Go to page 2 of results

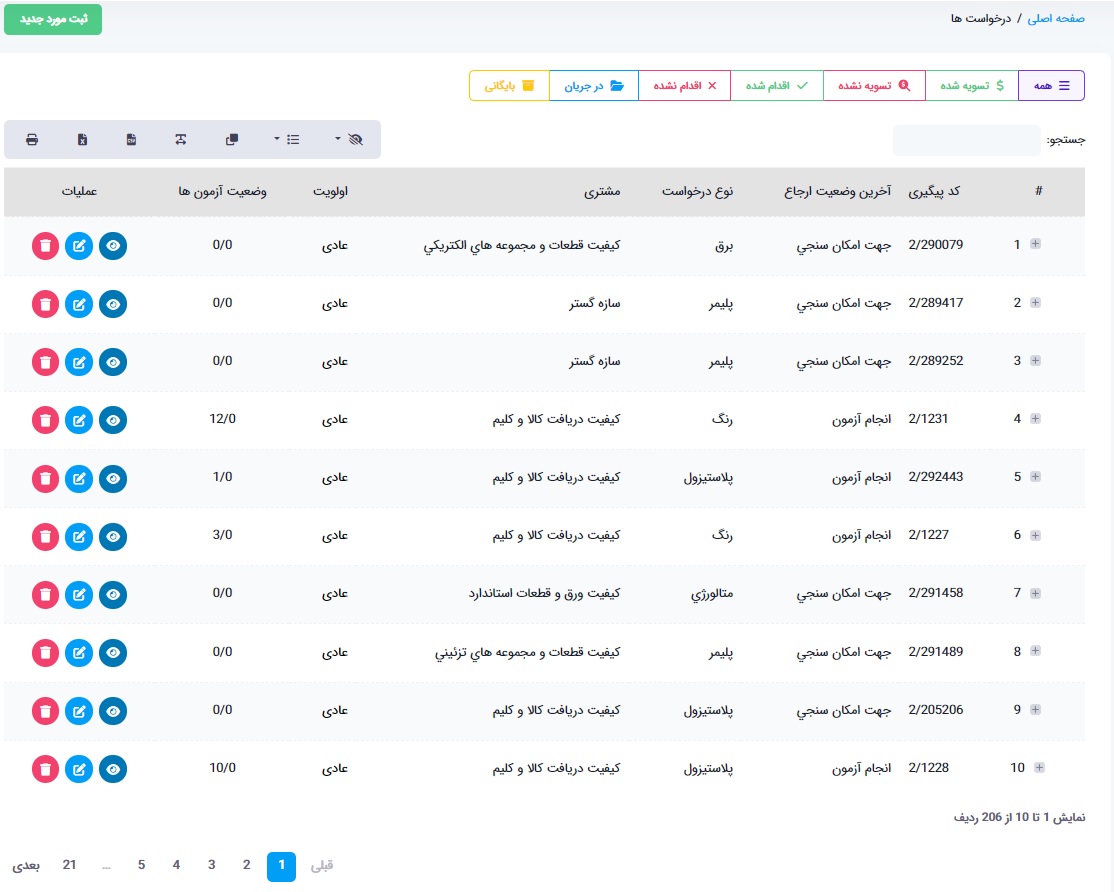247,865
